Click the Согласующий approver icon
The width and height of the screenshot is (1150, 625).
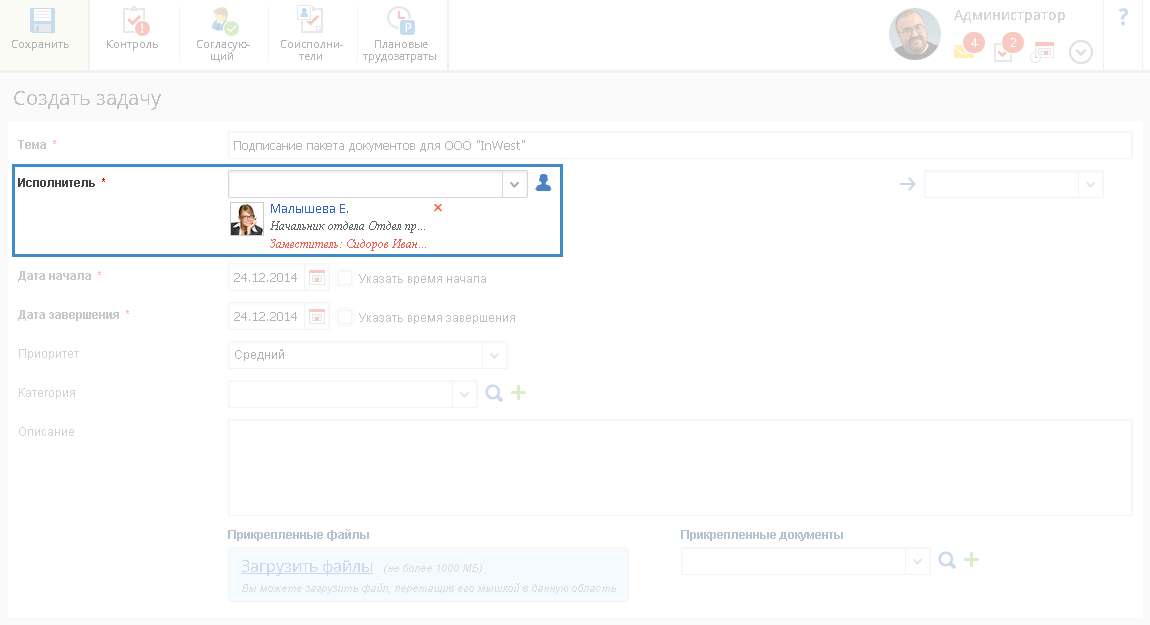(x=223, y=24)
